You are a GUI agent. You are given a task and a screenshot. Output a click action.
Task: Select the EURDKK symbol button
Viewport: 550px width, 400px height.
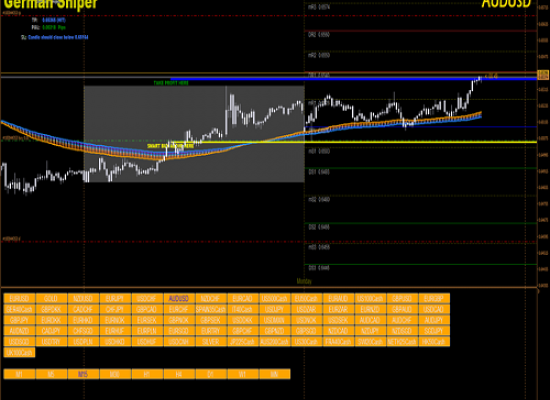click(x=51, y=320)
